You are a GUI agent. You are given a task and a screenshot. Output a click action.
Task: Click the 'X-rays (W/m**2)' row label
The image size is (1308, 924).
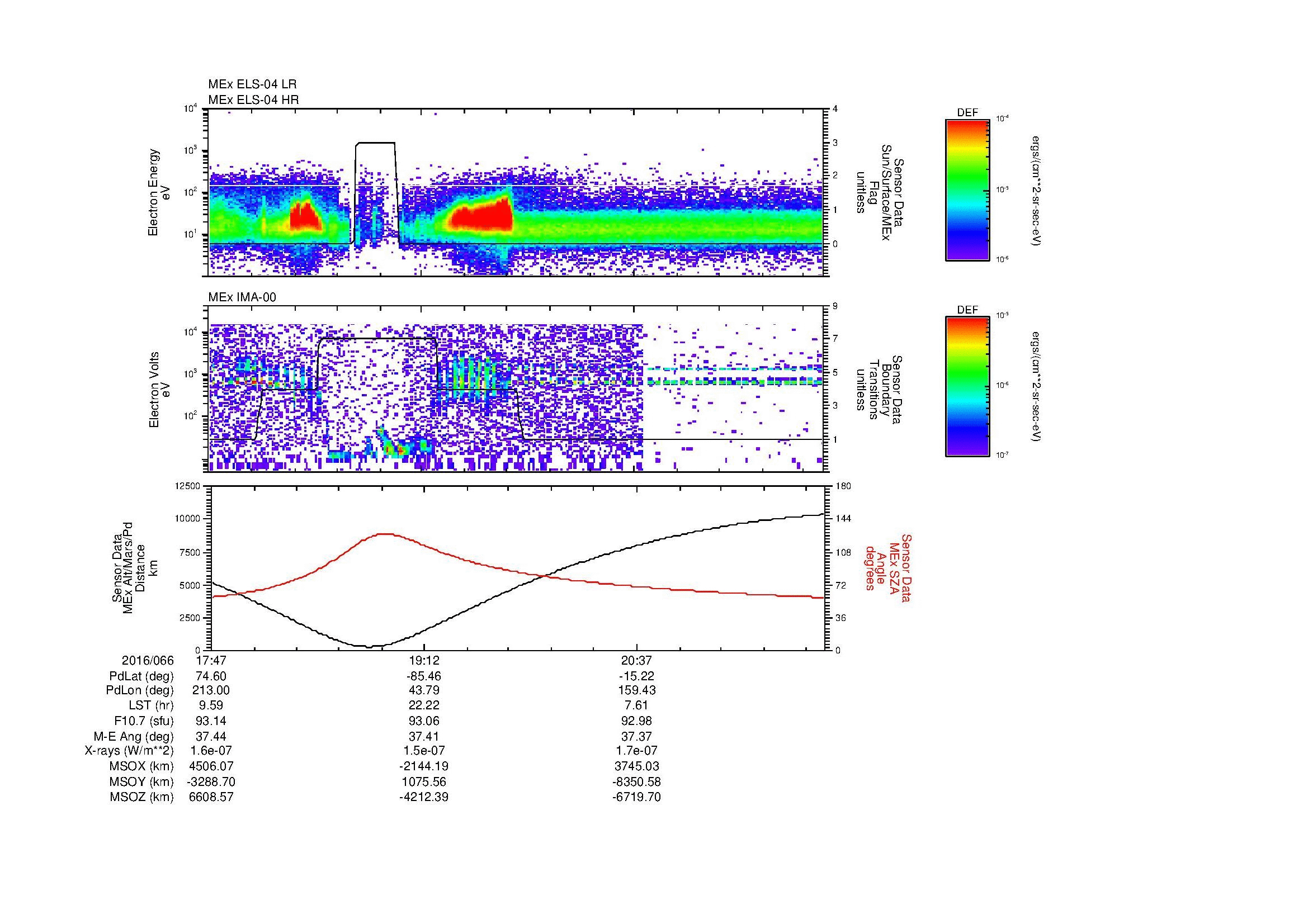coord(129,751)
